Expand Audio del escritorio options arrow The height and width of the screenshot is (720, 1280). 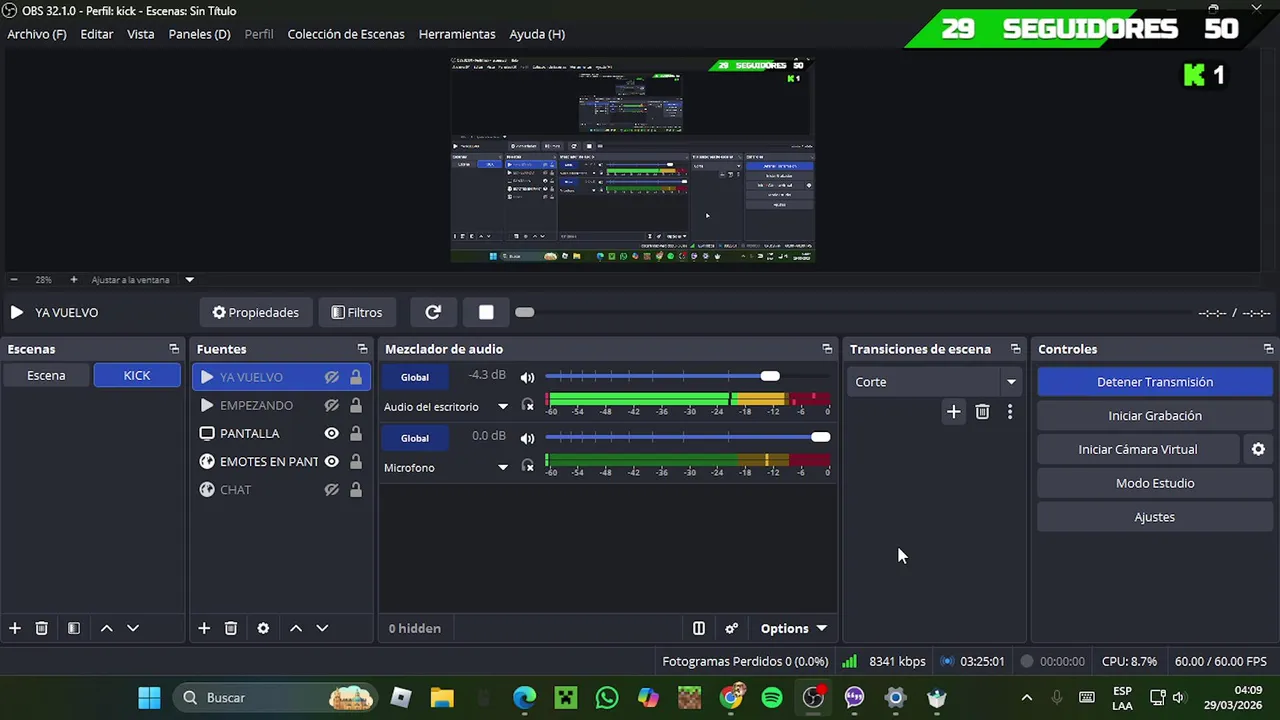point(503,407)
